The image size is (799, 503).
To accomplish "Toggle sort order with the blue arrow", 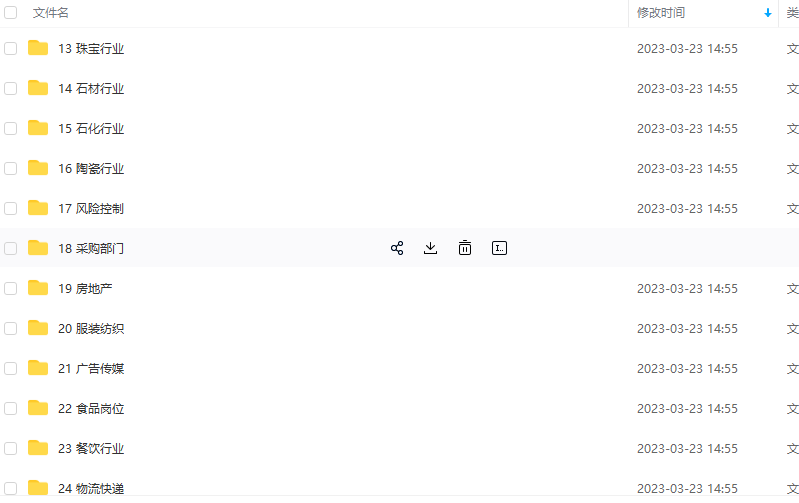I will (x=767, y=13).
